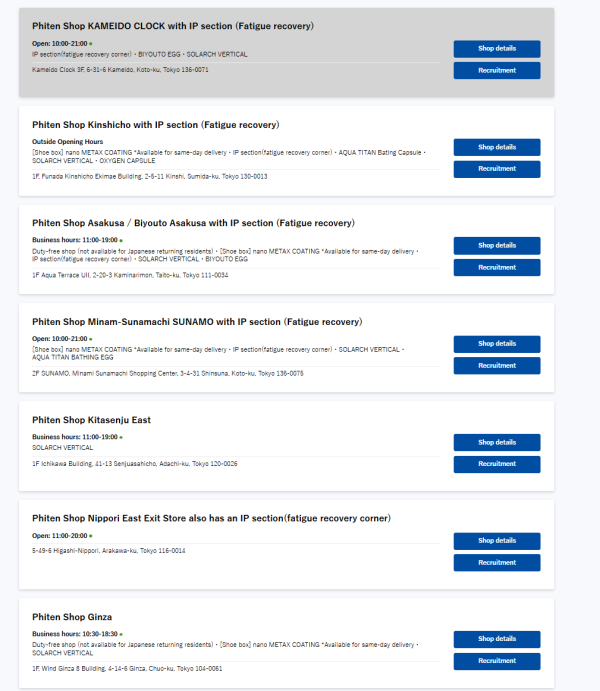
Task: Select the Phiten Shop KAMEIDO CLOCK card title
Action: (172, 26)
